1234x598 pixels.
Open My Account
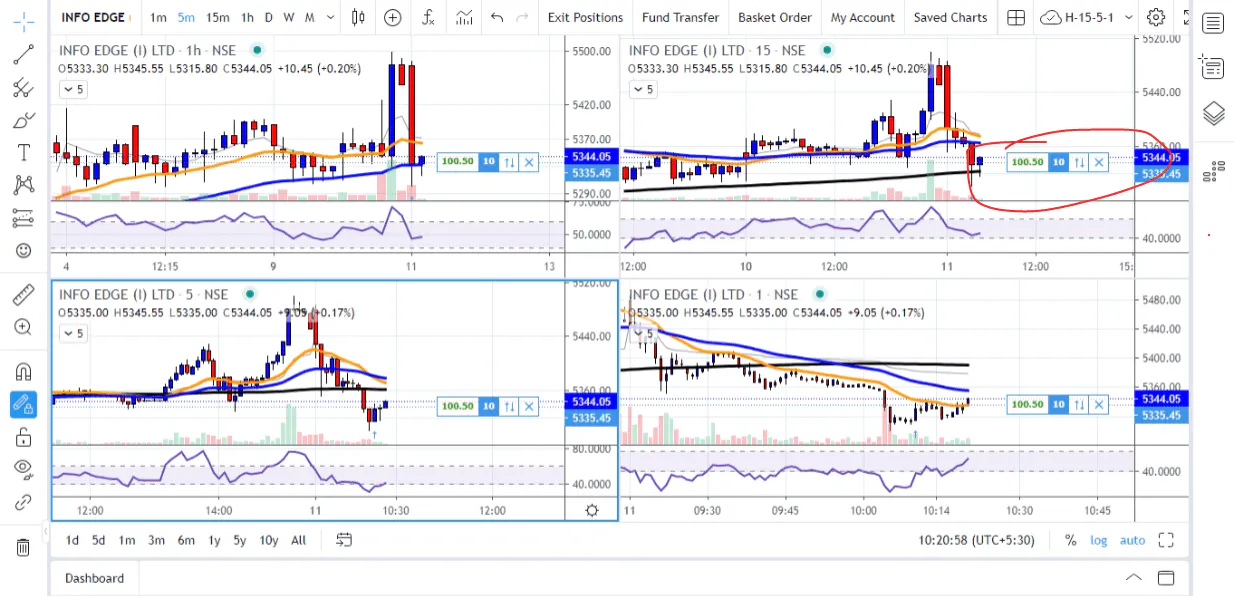coord(863,17)
